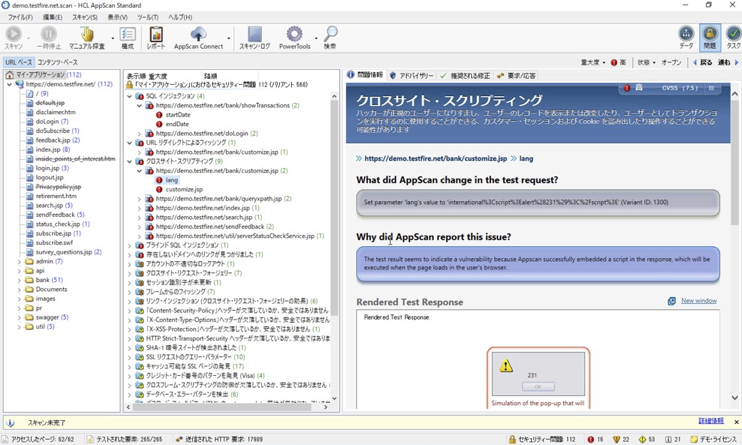
Task: Collapse the SQL Injection issue node
Action: (130, 96)
